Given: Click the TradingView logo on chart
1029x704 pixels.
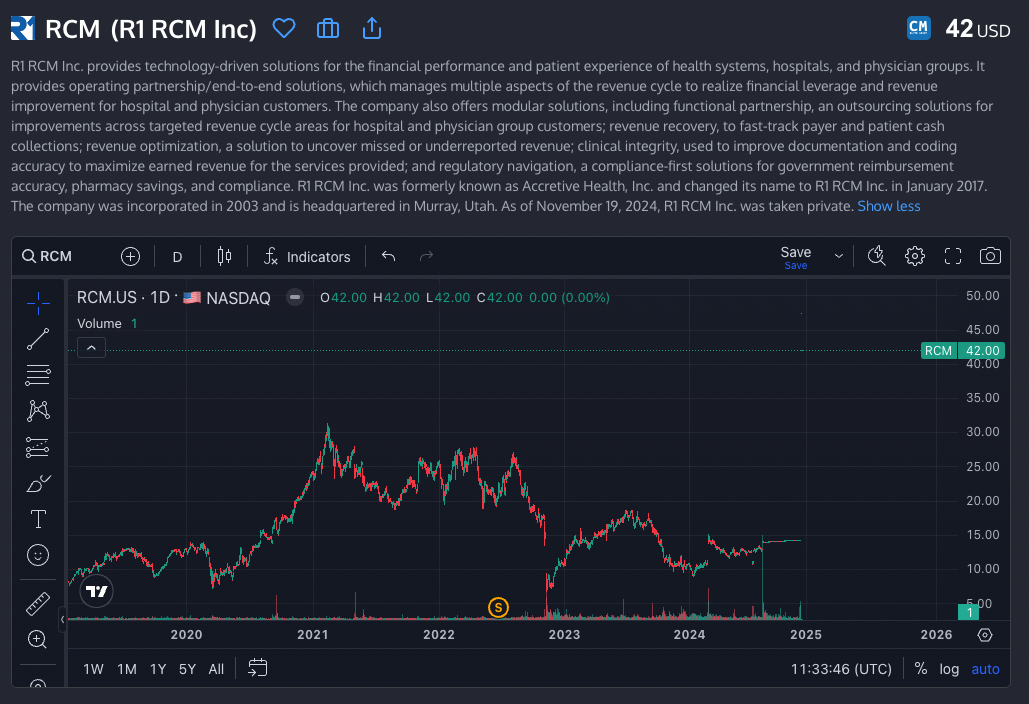Looking at the screenshot, I should coord(96,591).
